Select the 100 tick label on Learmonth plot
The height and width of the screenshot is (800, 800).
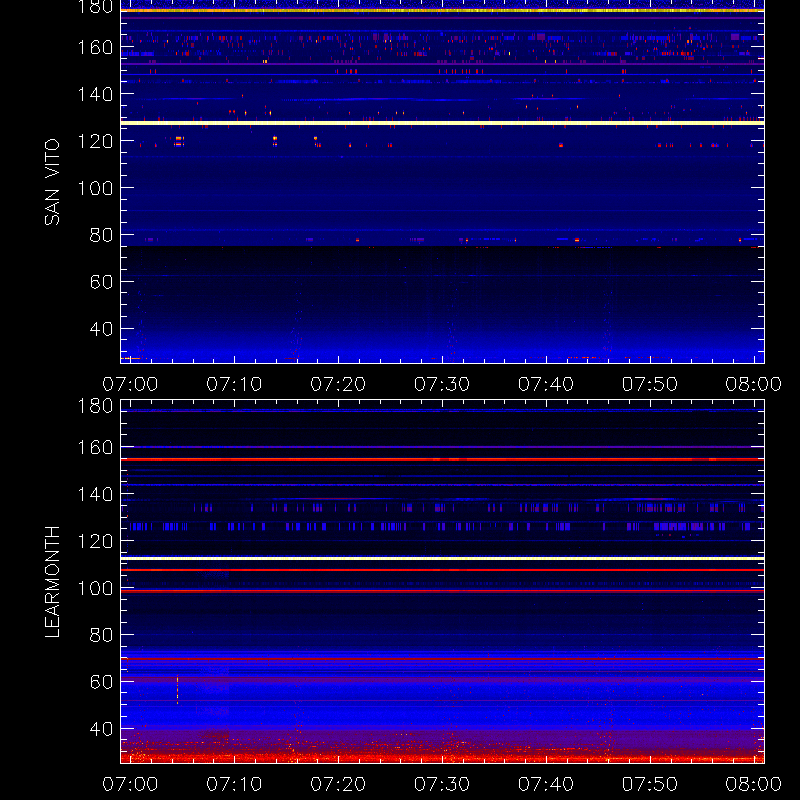coord(95,588)
